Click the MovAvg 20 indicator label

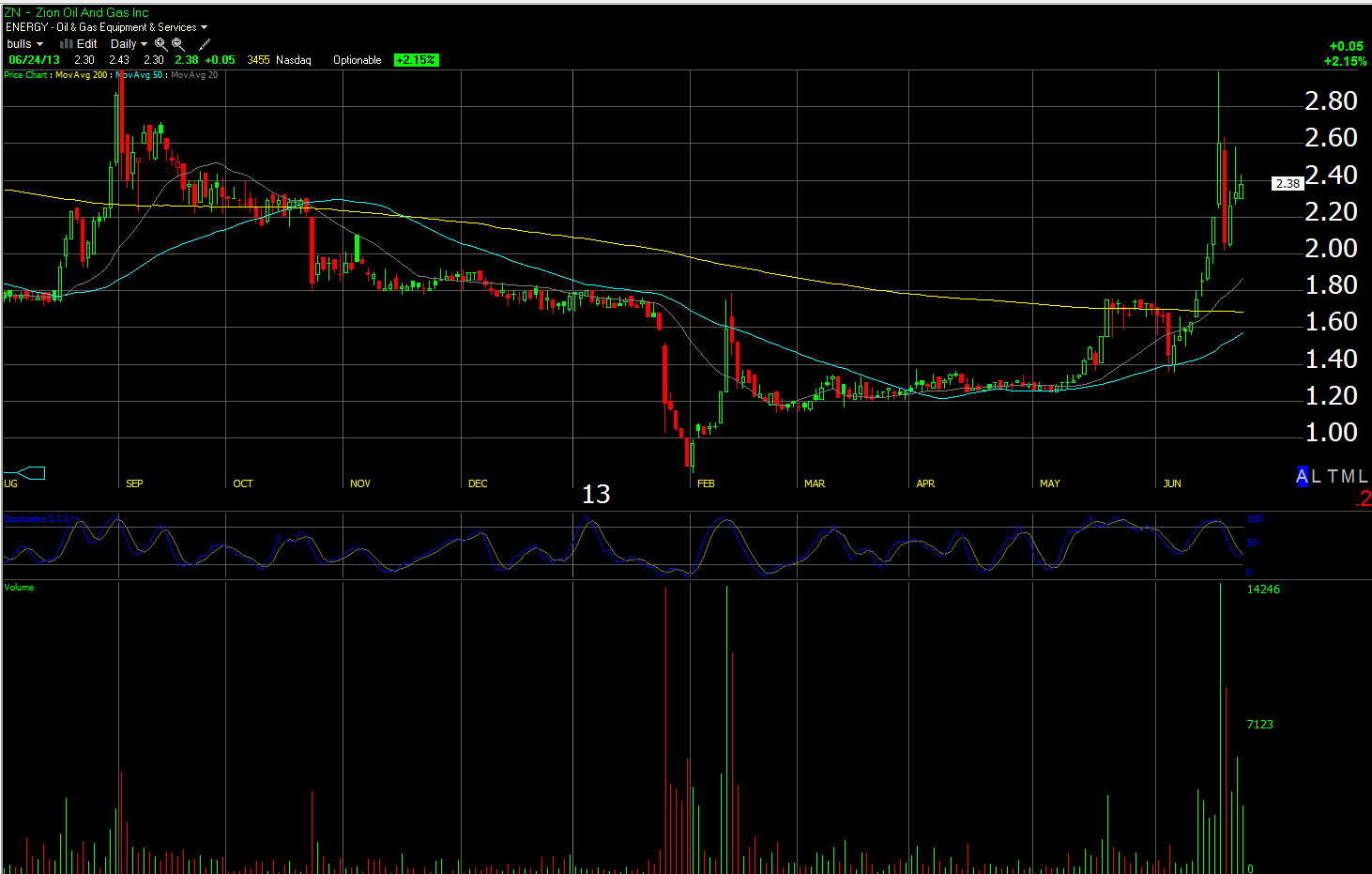pos(194,75)
